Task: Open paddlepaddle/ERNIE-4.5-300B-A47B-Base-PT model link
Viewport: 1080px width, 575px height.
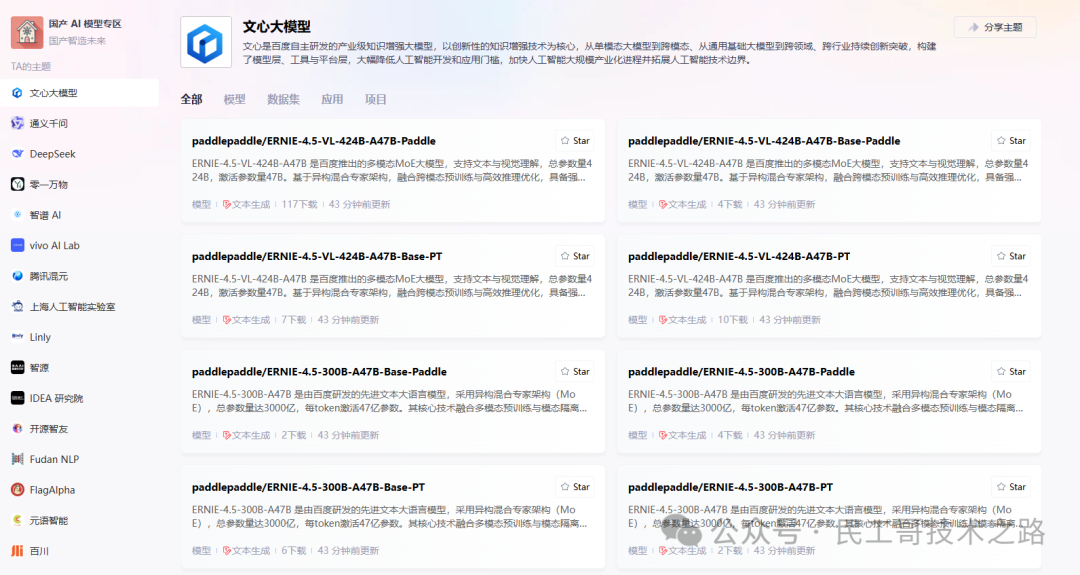Action: (308, 487)
